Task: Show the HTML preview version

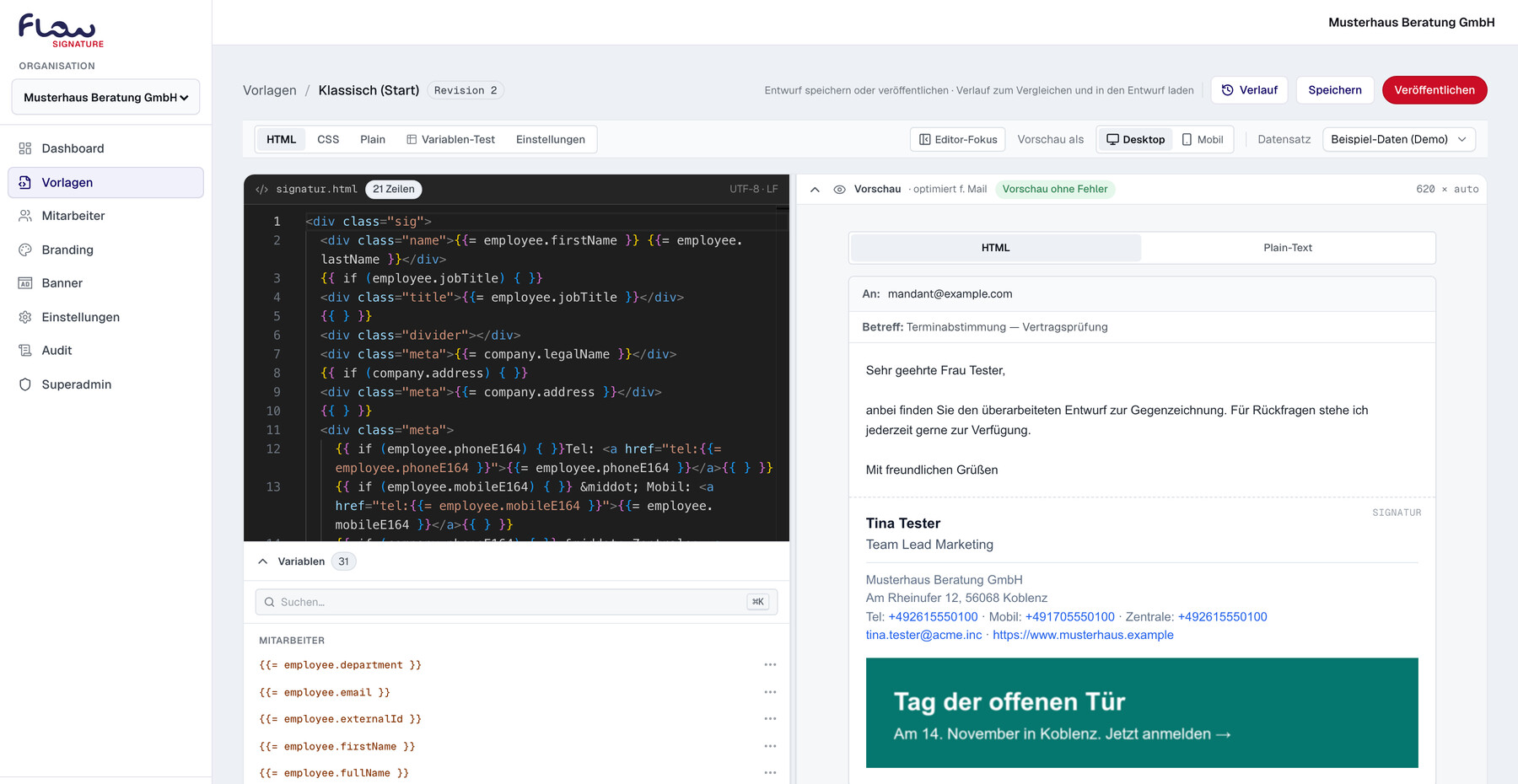Action: (996, 248)
